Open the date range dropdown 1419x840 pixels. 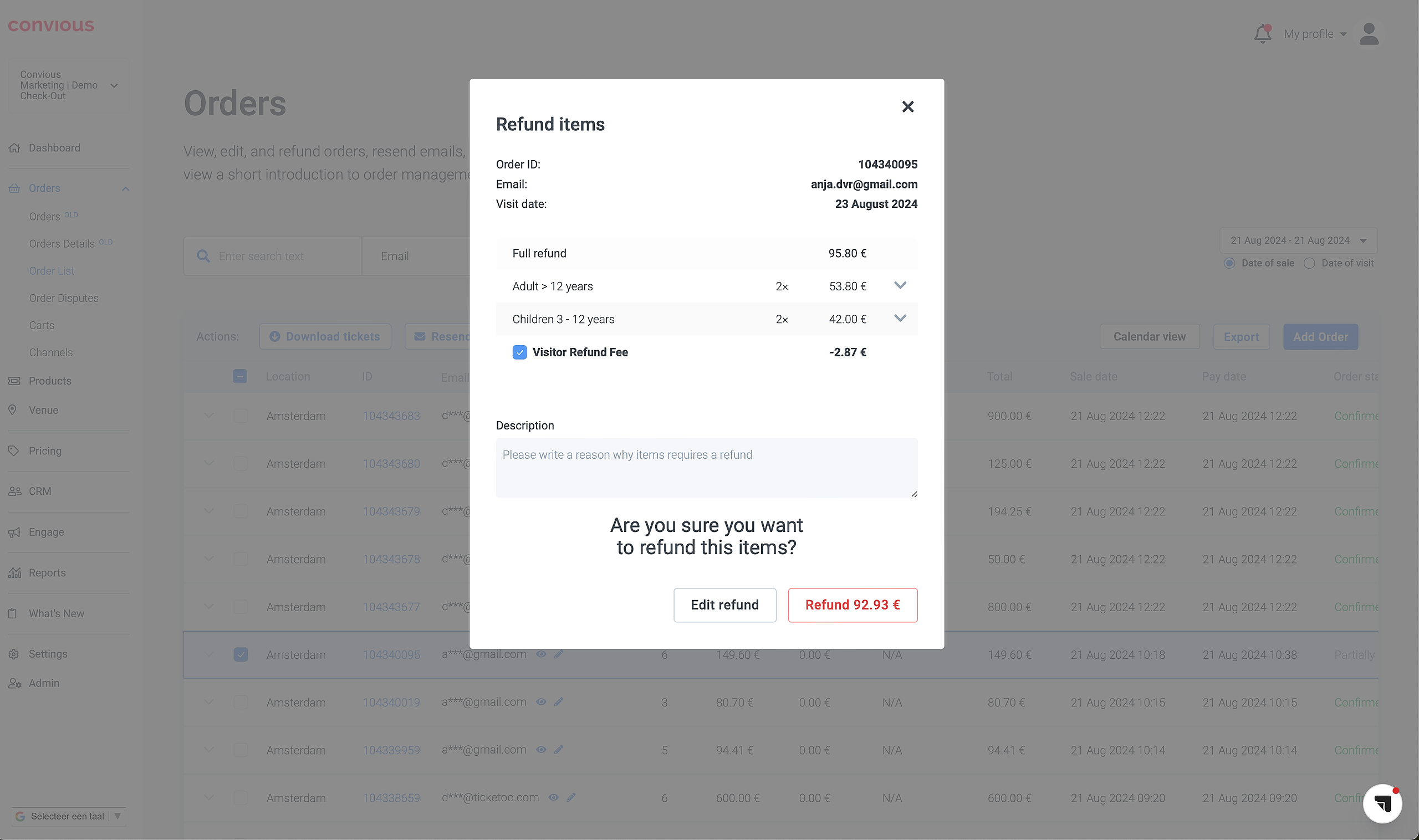pyautogui.click(x=1298, y=240)
